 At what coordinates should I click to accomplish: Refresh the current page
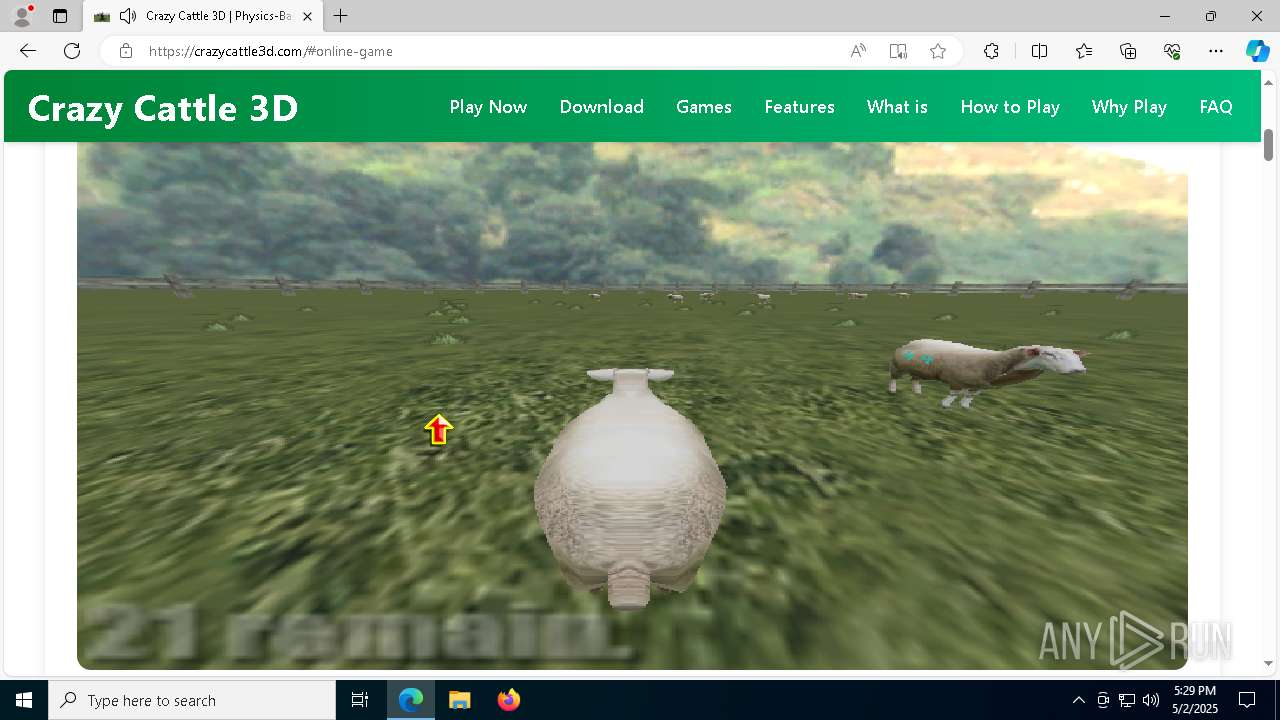point(72,51)
